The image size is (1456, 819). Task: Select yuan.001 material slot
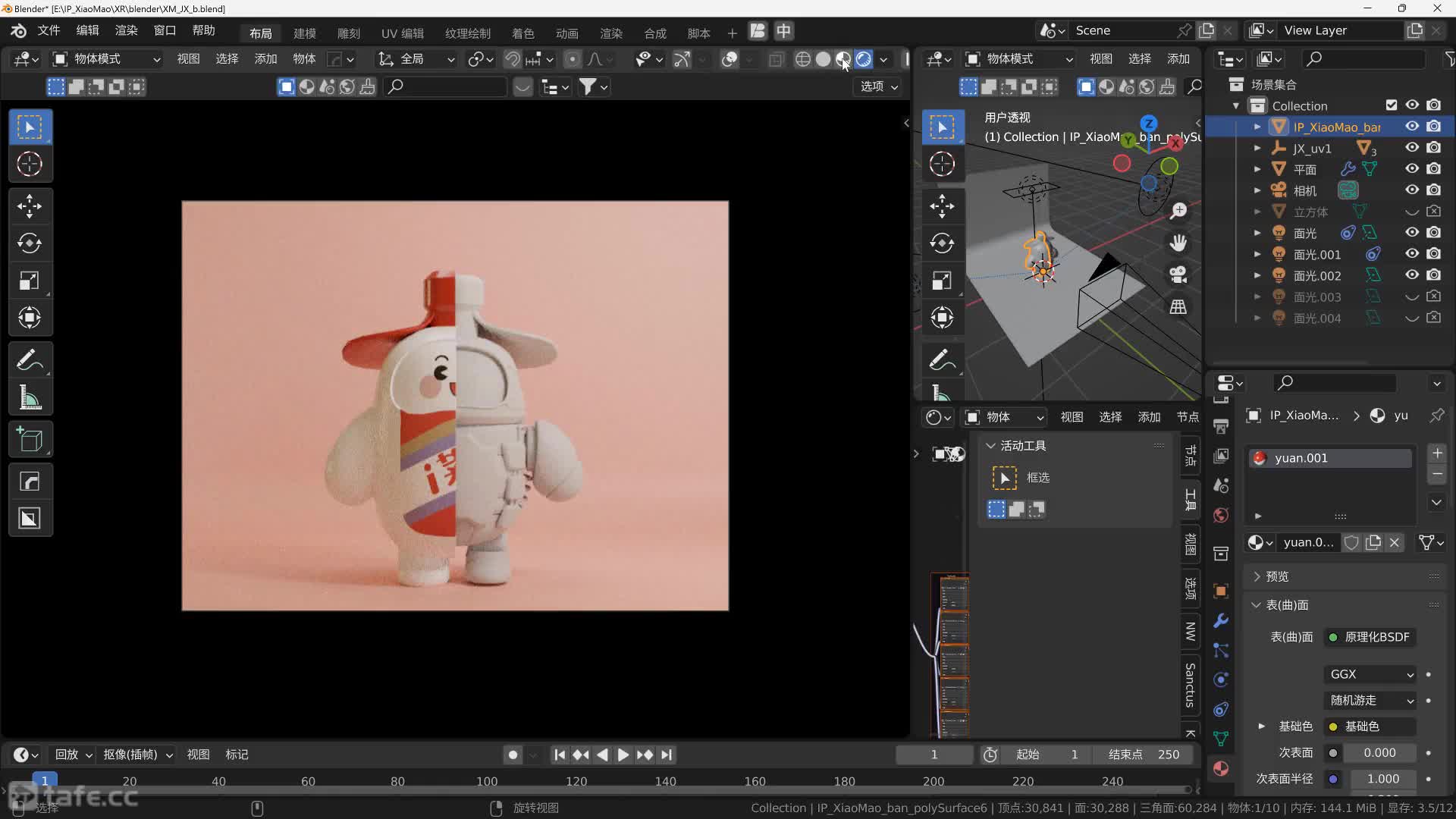1332,458
